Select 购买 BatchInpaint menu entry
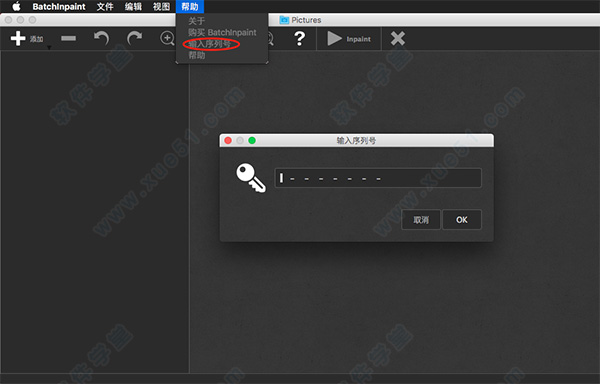 222,33
